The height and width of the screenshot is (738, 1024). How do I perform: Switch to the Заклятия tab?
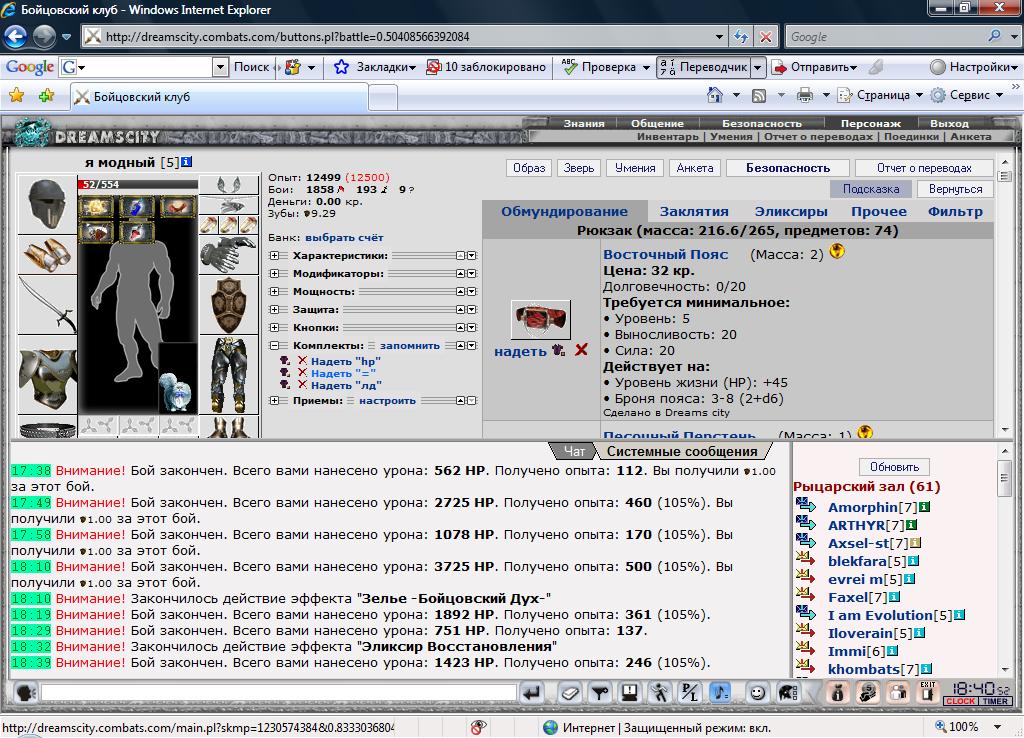[694, 212]
